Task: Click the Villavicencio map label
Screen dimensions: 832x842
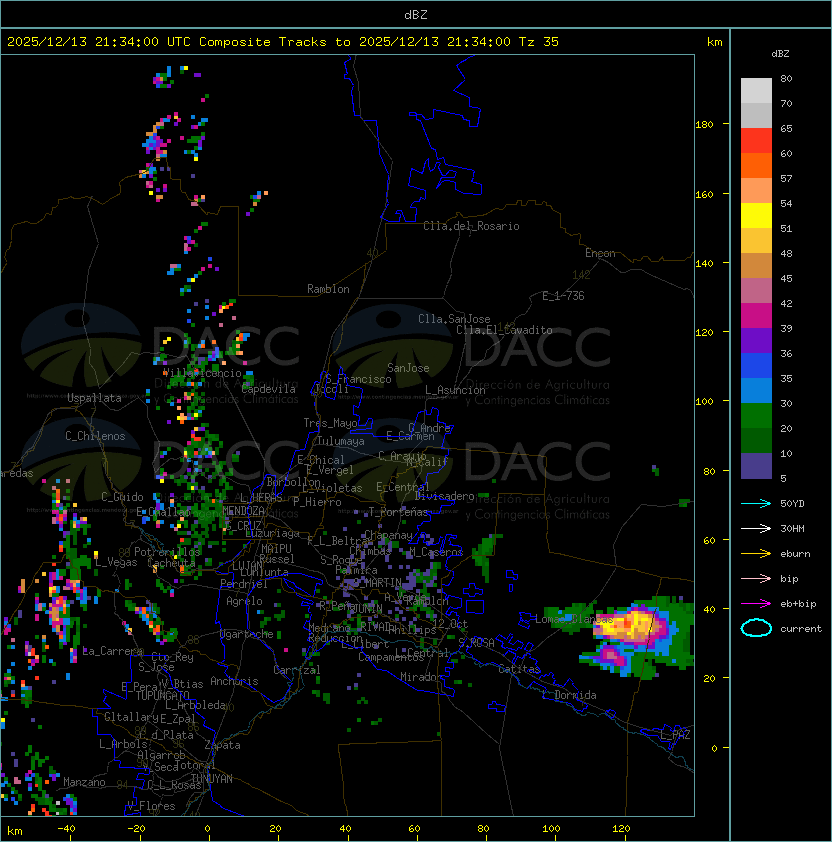Action: click(x=202, y=373)
